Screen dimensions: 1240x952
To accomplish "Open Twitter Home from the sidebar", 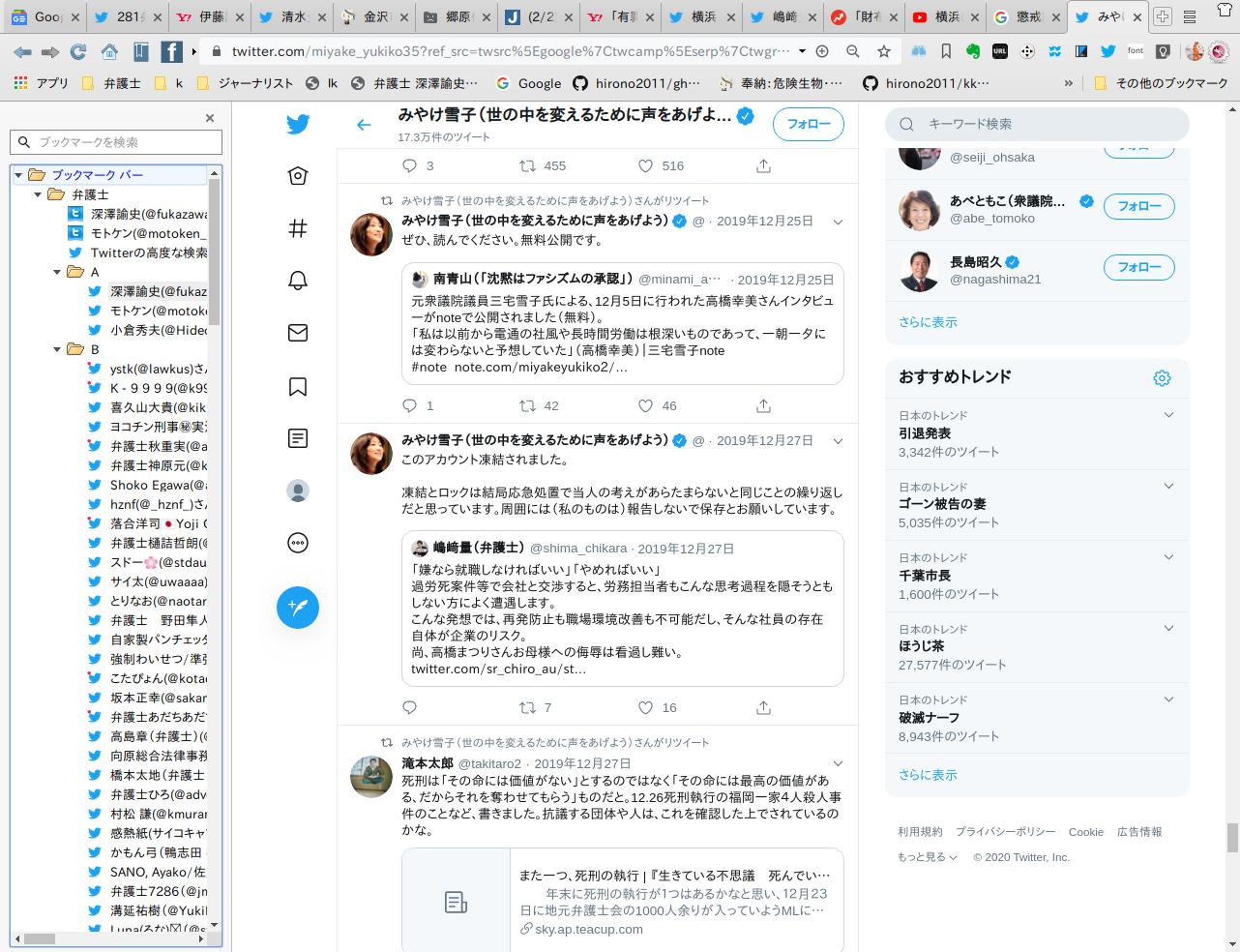I will (x=298, y=176).
